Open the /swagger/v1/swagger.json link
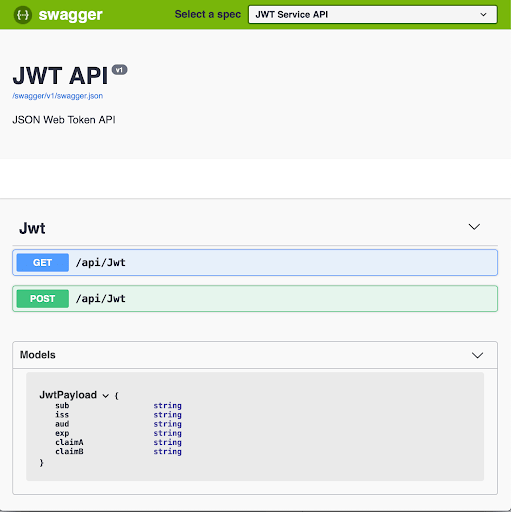Viewport: 511px width, 512px height. (57, 96)
